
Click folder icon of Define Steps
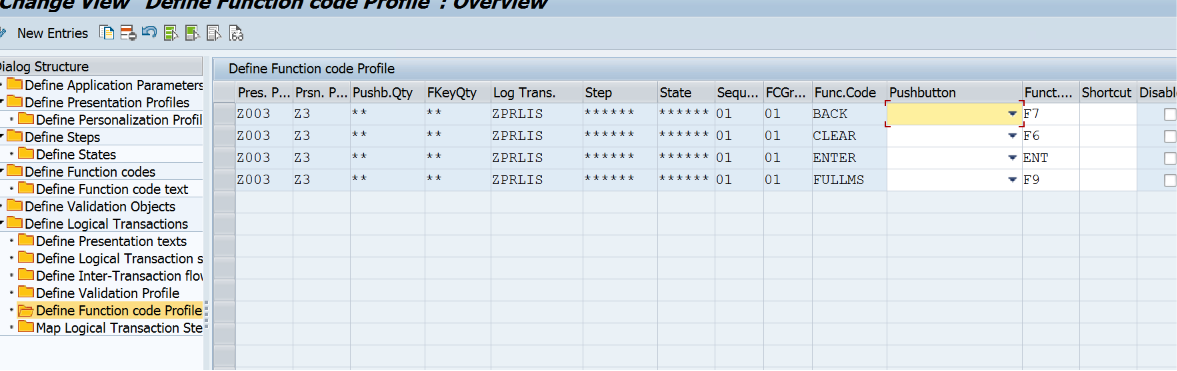coord(14,137)
